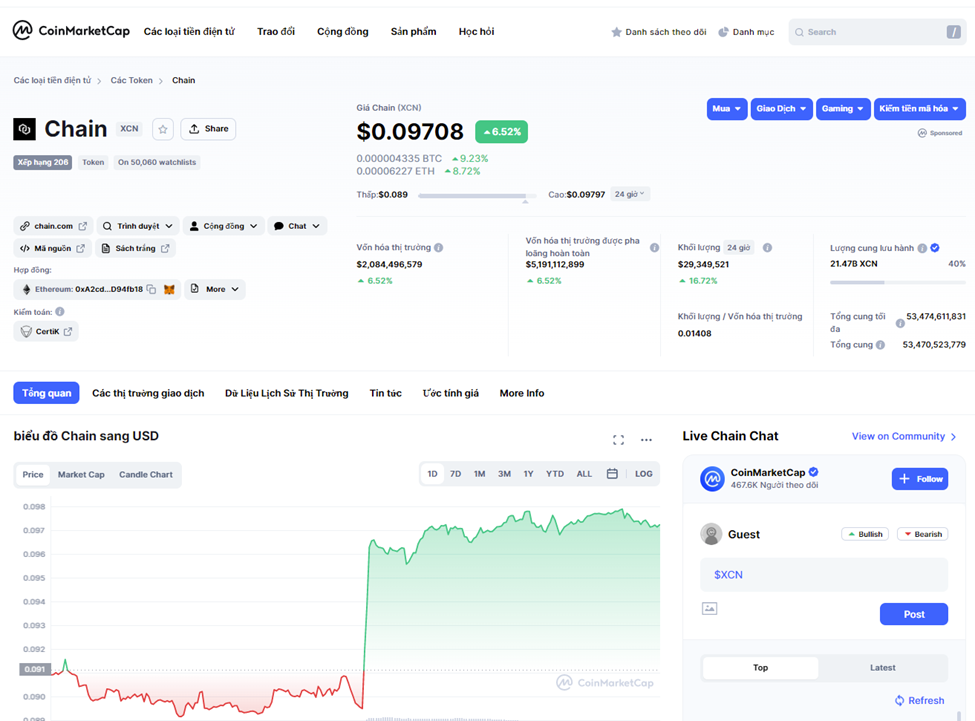The image size is (975, 721).
Task: Select the 7D chart range
Action: (x=455, y=474)
